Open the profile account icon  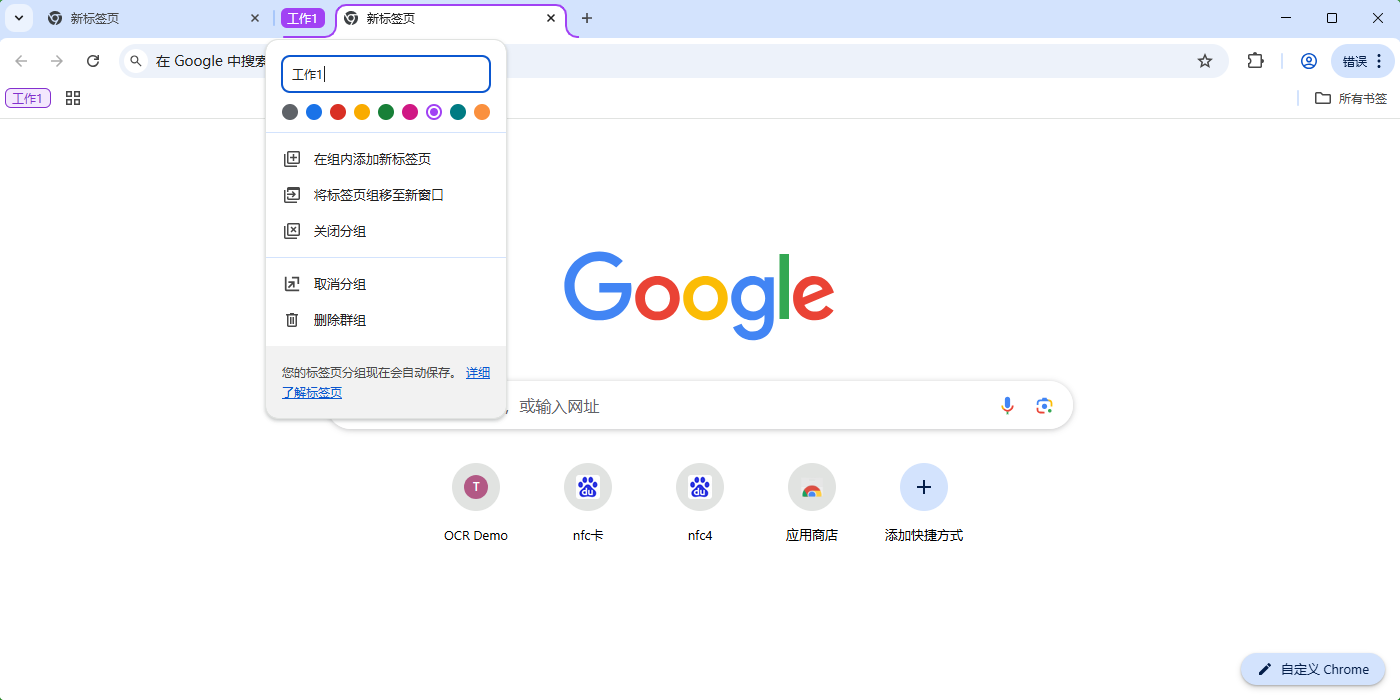1308,61
